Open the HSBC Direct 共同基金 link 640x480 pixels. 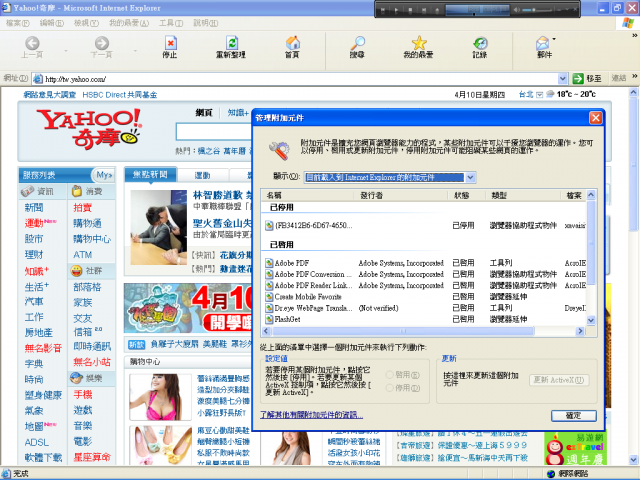[120, 95]
